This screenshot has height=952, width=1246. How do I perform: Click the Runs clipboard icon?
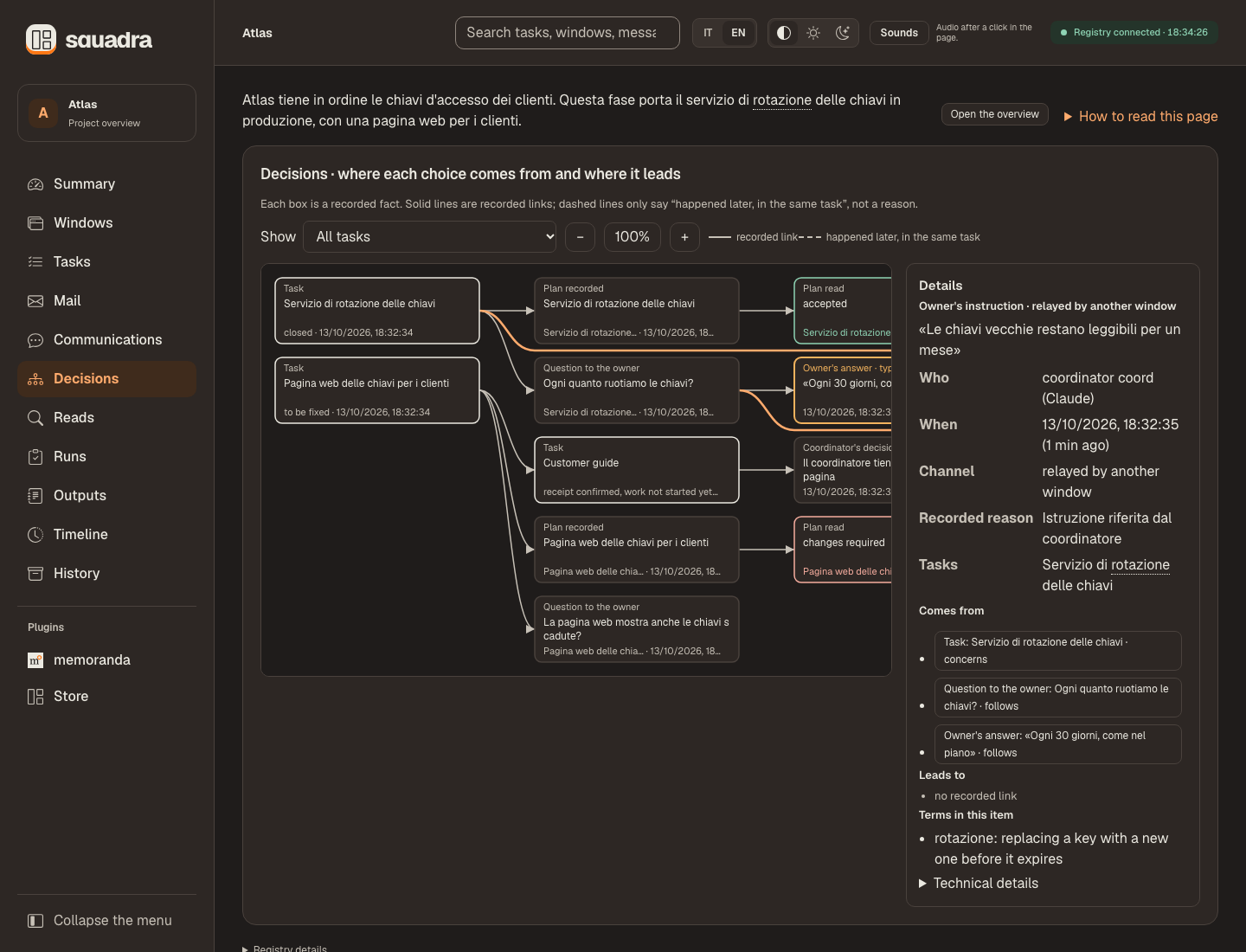35,457
